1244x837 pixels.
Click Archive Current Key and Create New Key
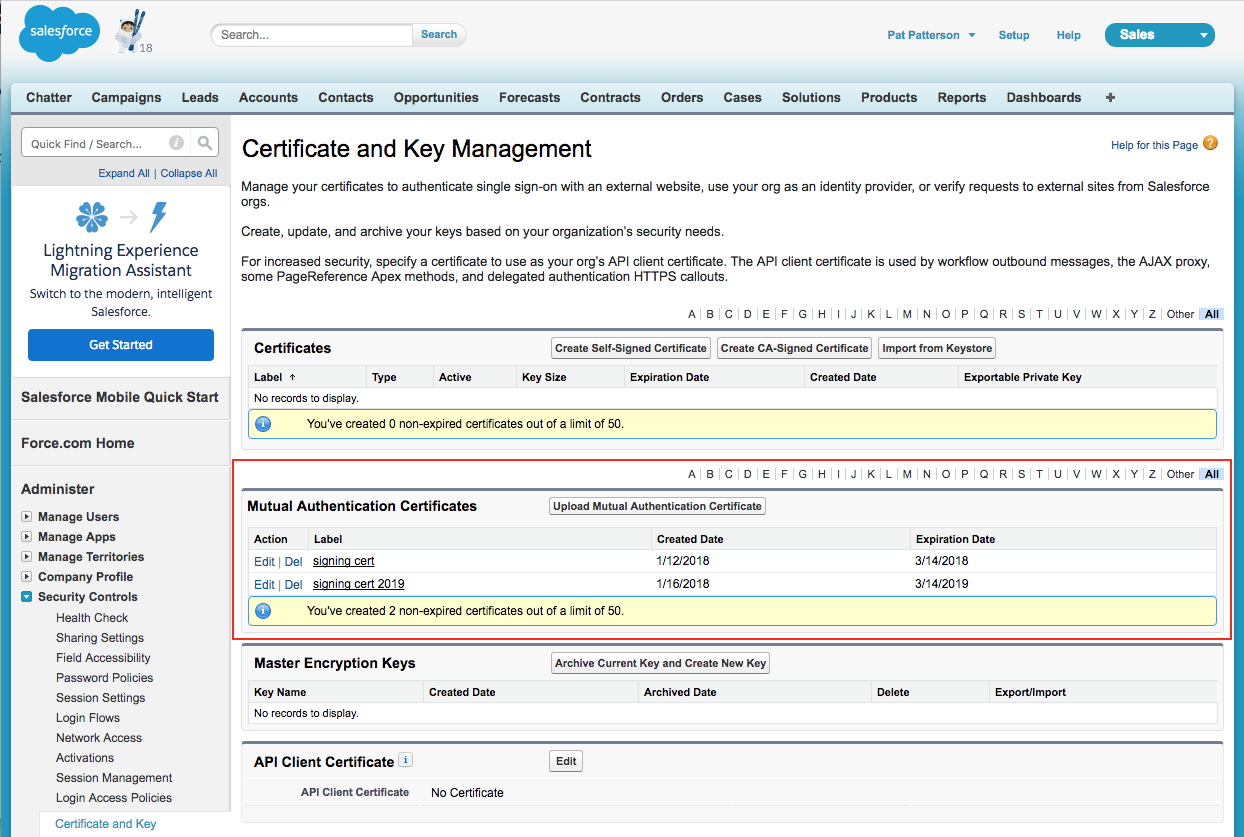tap(659, 662)
